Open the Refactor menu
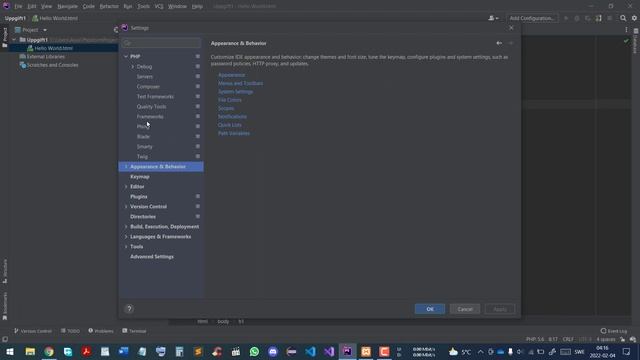 (x=109, y=6)
